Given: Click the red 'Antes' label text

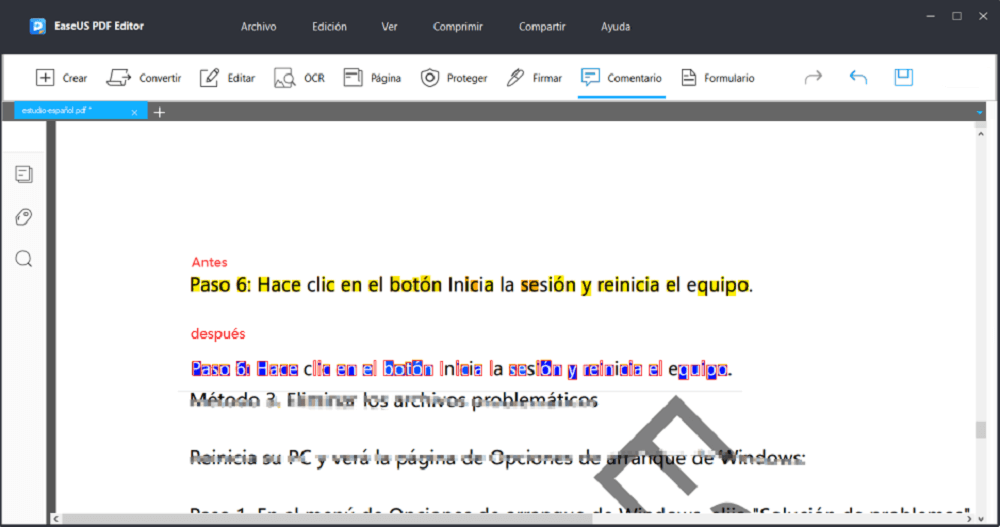Looking at the screenshot, I should click(x=209, y=262).
